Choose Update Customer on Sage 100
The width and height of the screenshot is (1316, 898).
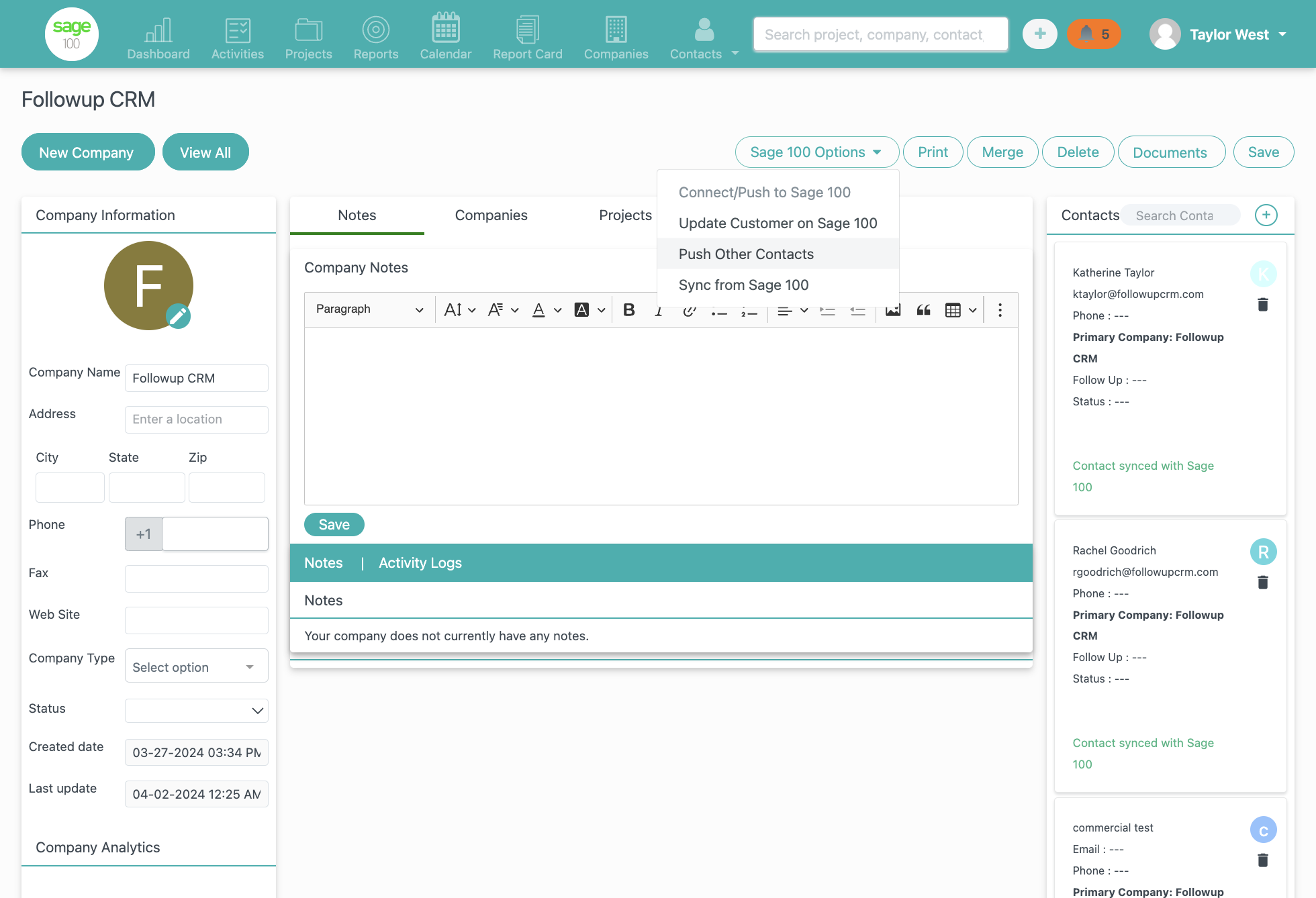pyautogui.click(x=778, y=223)
